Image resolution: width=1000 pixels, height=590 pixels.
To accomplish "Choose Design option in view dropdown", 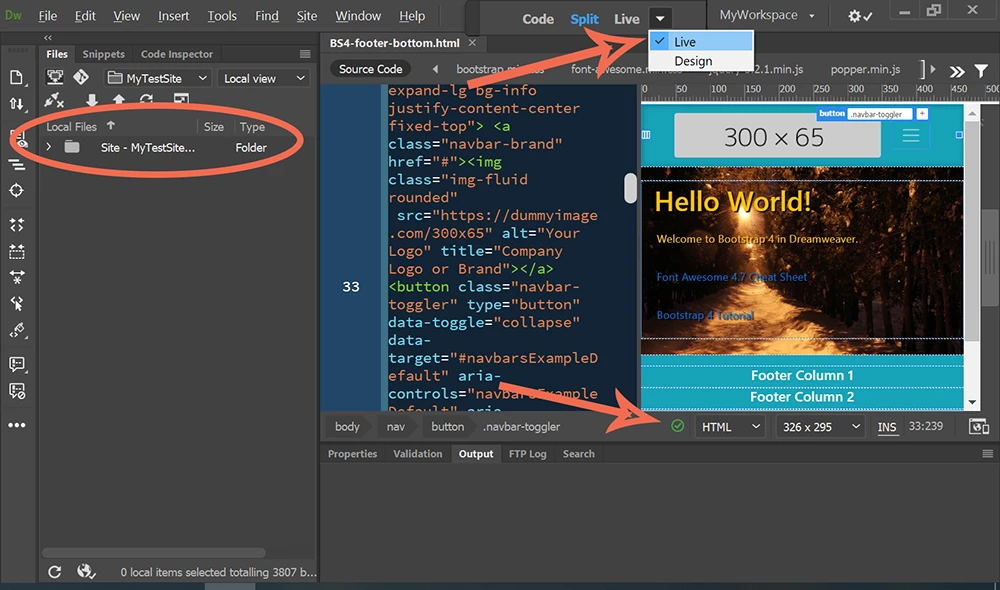I will pos(701,61).
